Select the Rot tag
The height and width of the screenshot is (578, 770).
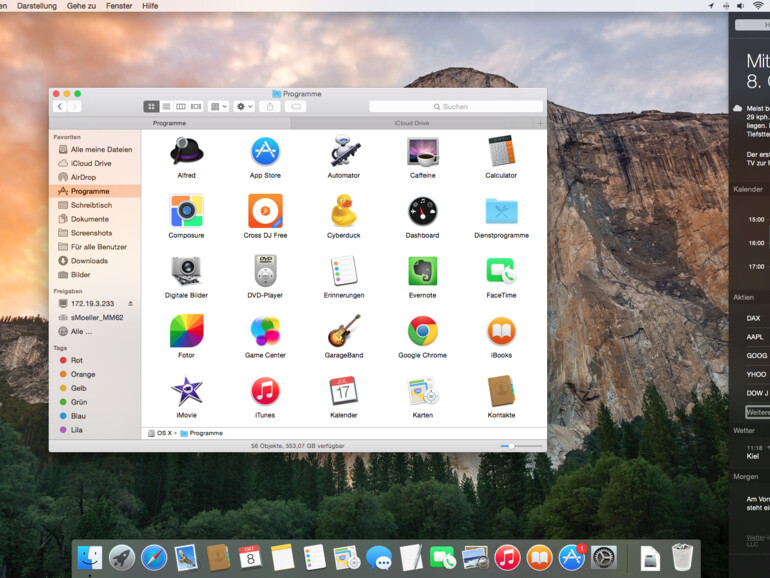click(x=95, y=360)
